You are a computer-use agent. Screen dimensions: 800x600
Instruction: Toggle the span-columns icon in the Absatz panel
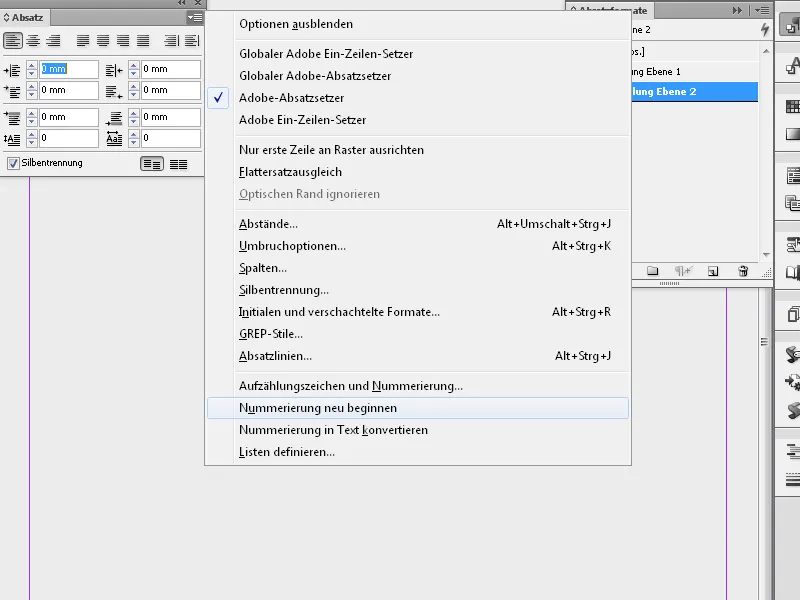(150, 162)
